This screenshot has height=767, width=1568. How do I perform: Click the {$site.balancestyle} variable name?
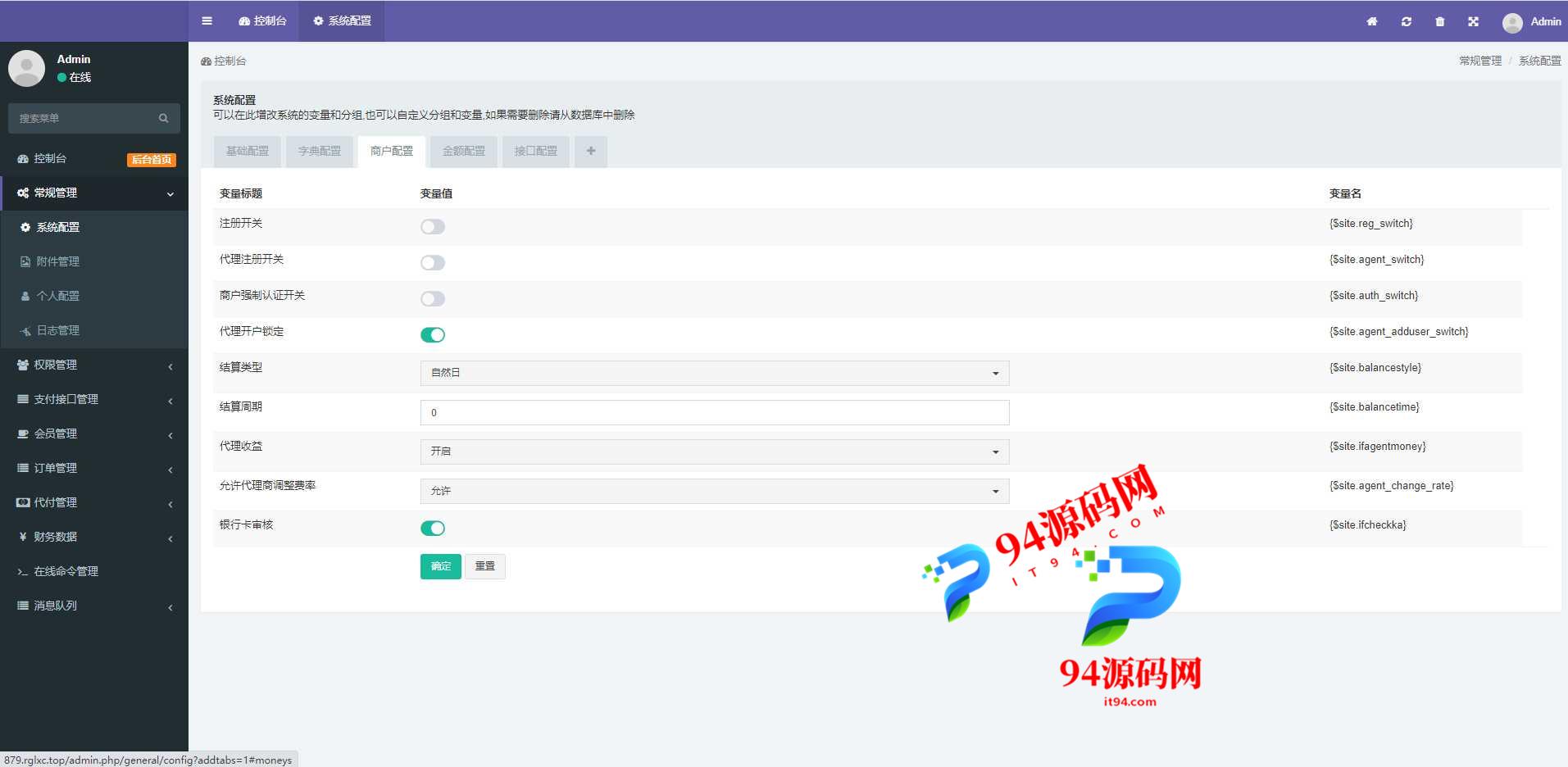pos(1375,367)
